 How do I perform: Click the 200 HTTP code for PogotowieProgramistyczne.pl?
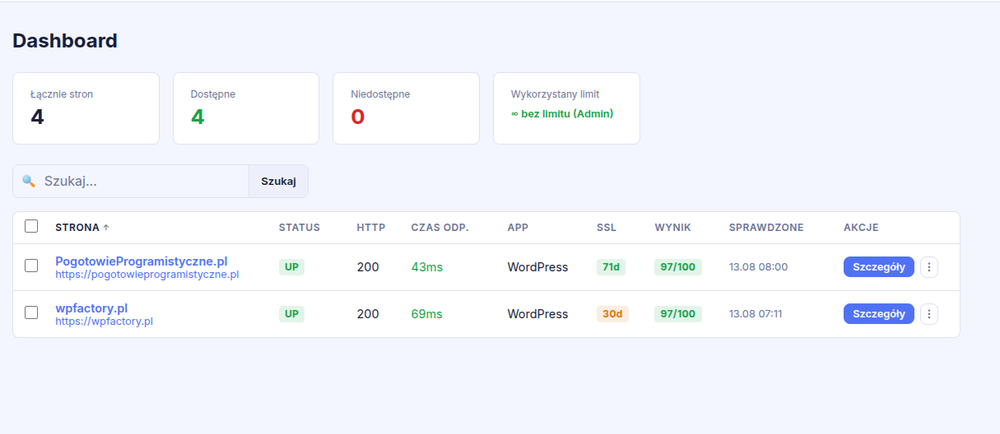368,267
